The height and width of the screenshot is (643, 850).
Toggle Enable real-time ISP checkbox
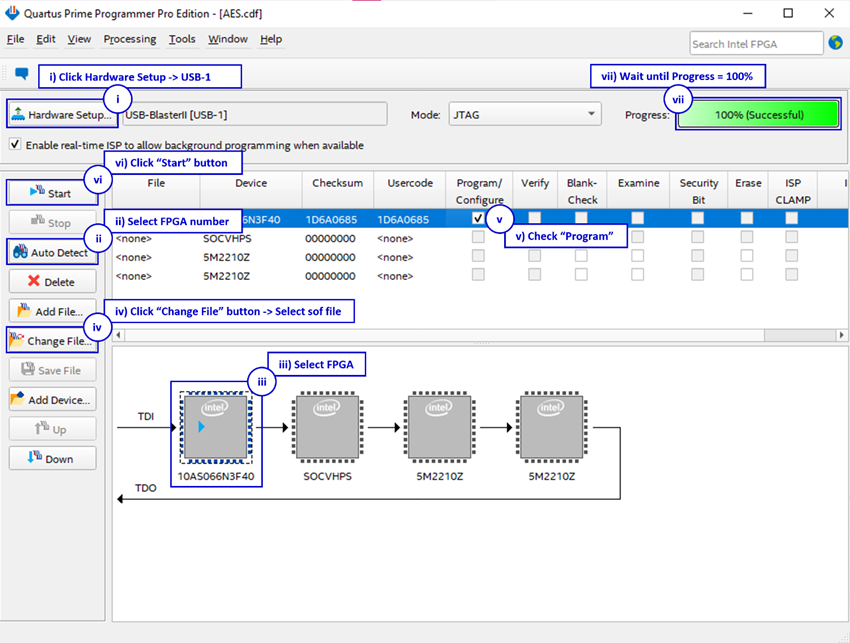(15, 144)
